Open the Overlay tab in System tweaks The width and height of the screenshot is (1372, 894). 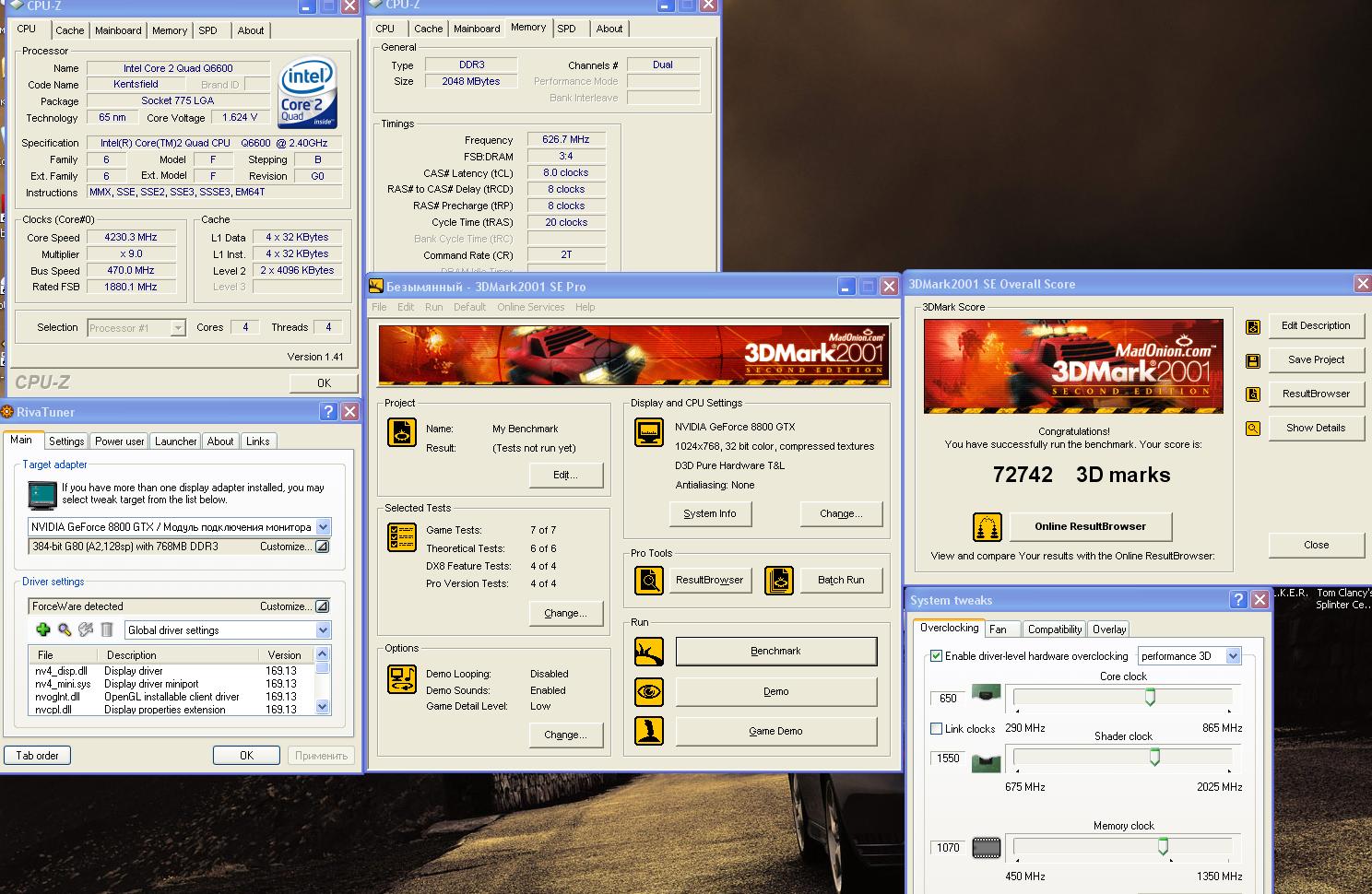(1108, 629)
